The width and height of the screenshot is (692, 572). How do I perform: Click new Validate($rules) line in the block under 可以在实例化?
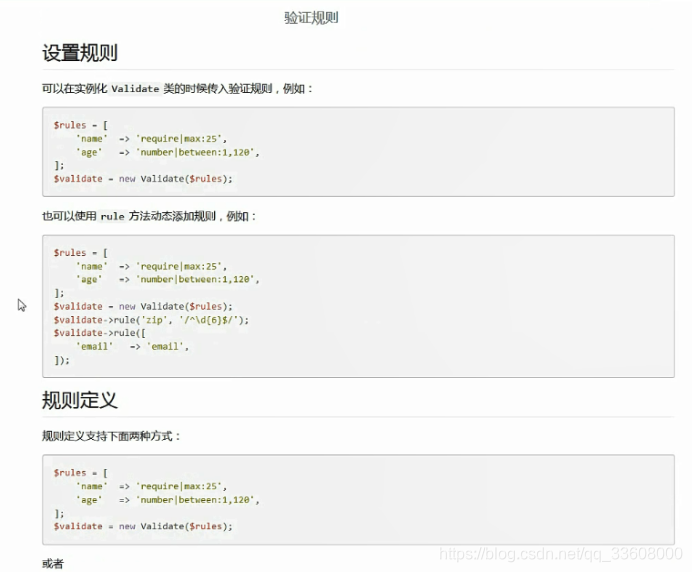[x=143, y=179]
